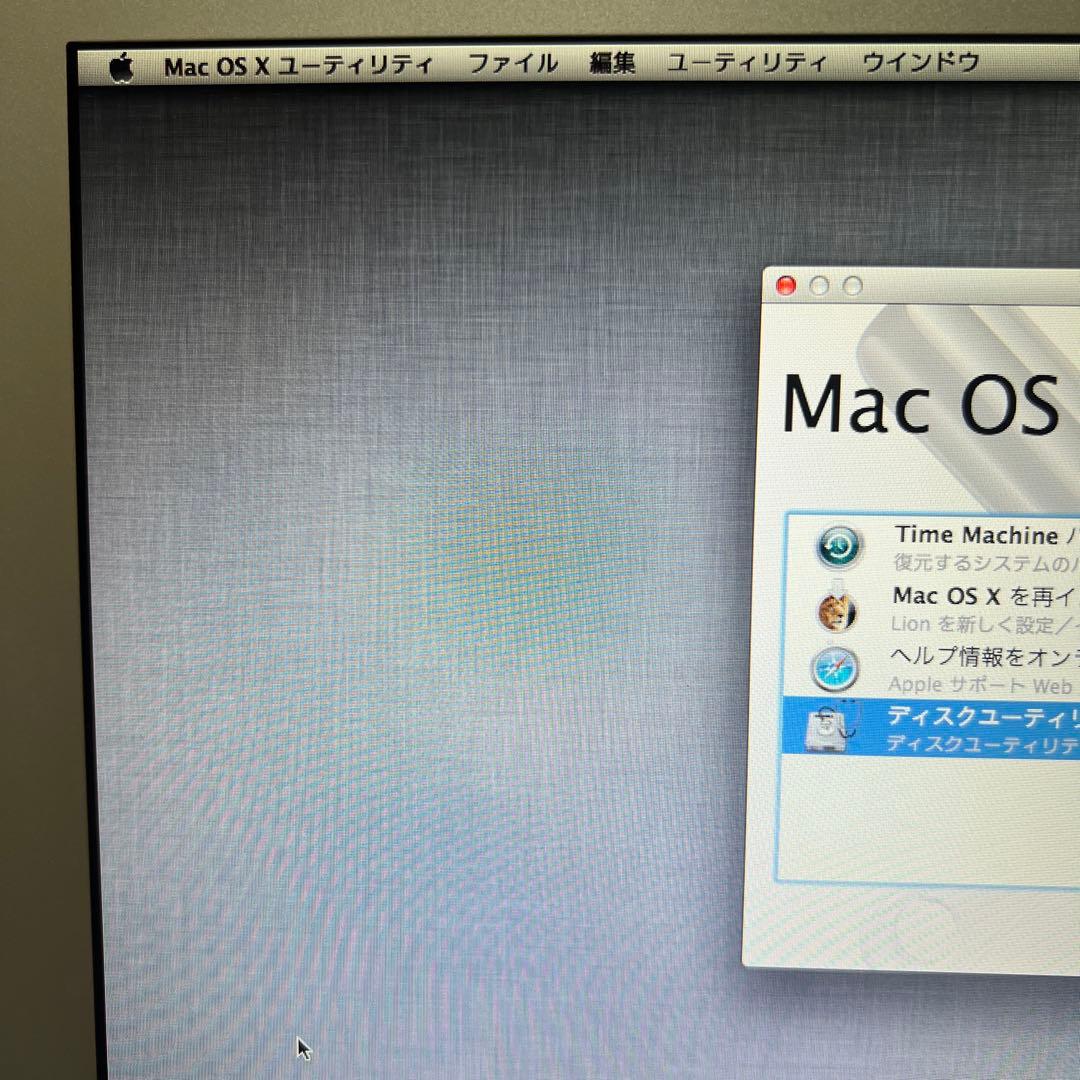Click the yellow minimize window button
This screenshot has height=1080, width=1080.
pos(820,285)
